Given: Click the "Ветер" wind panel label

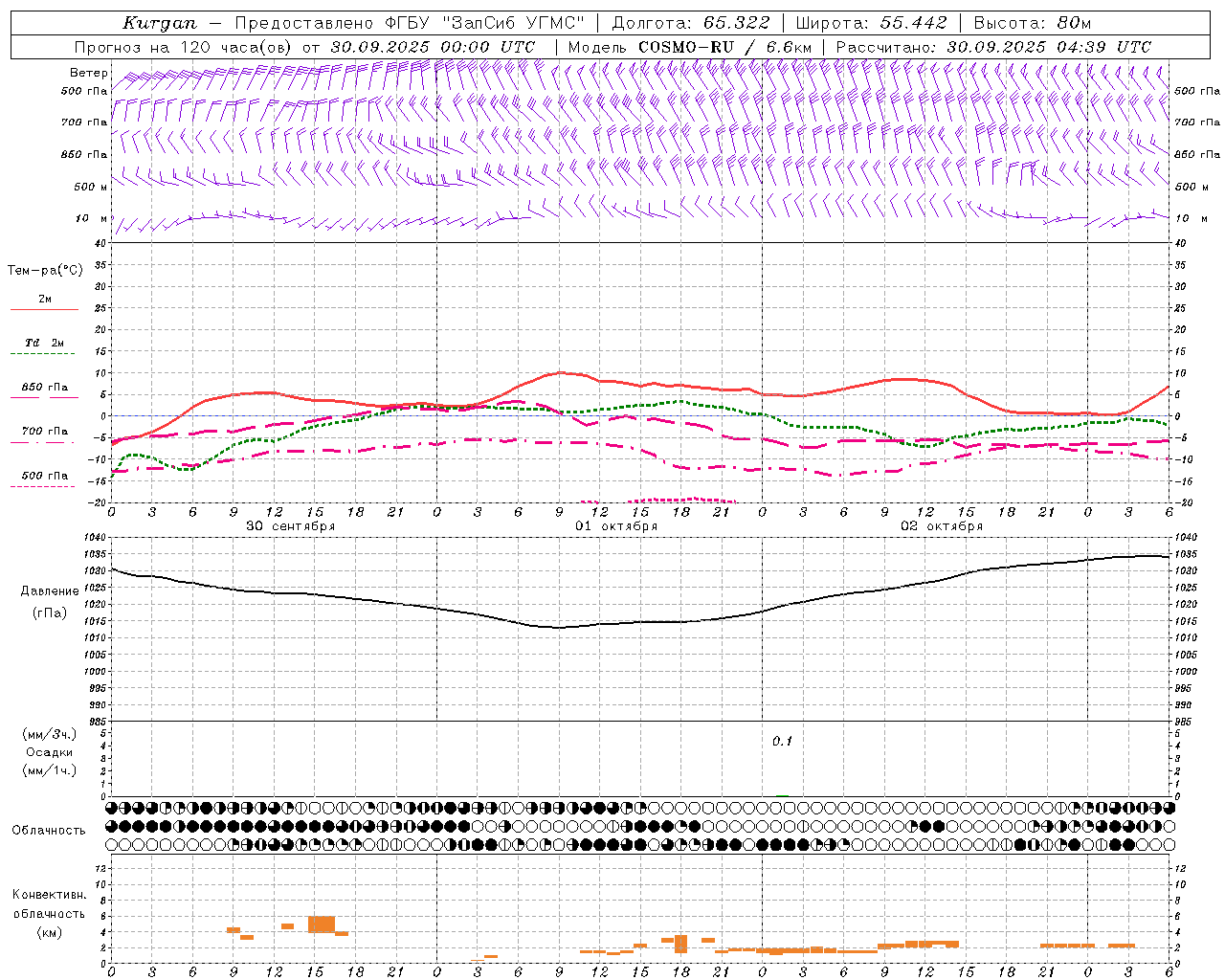Looking at the screenshot, I should (x=88, y=73).
